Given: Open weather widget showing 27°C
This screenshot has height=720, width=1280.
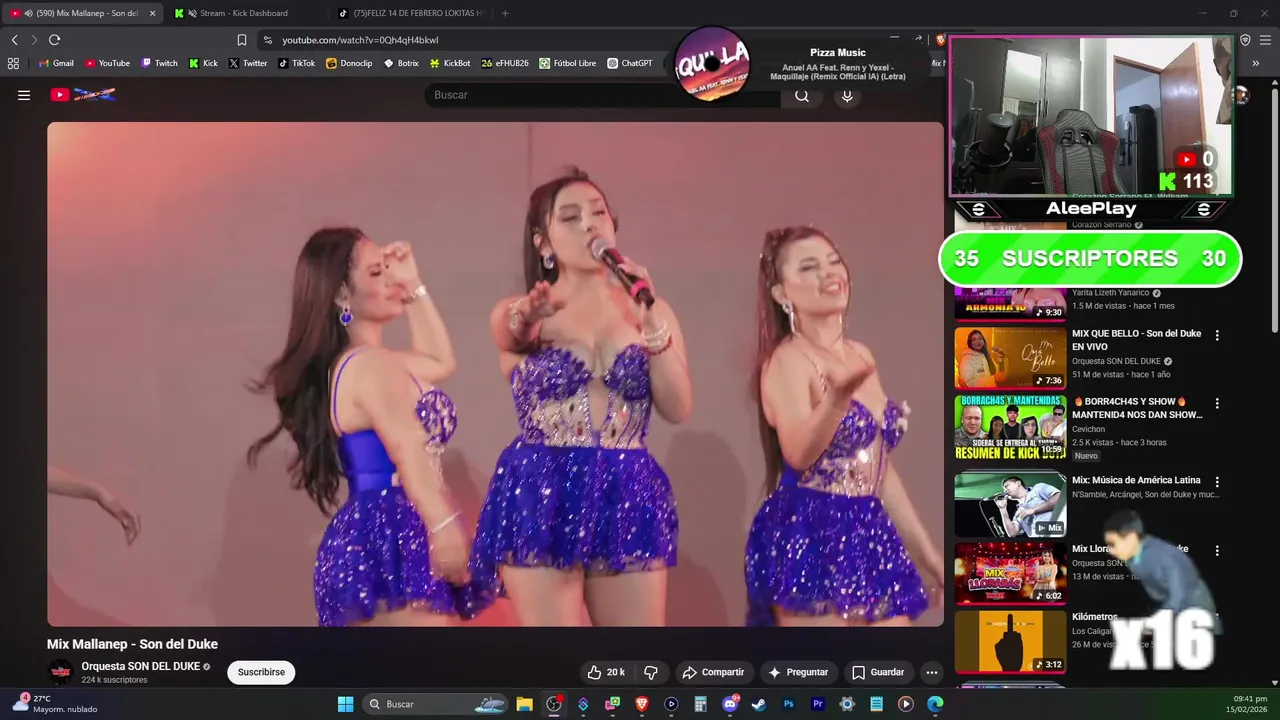Looking at the screenshot, I should pos(55,704).
